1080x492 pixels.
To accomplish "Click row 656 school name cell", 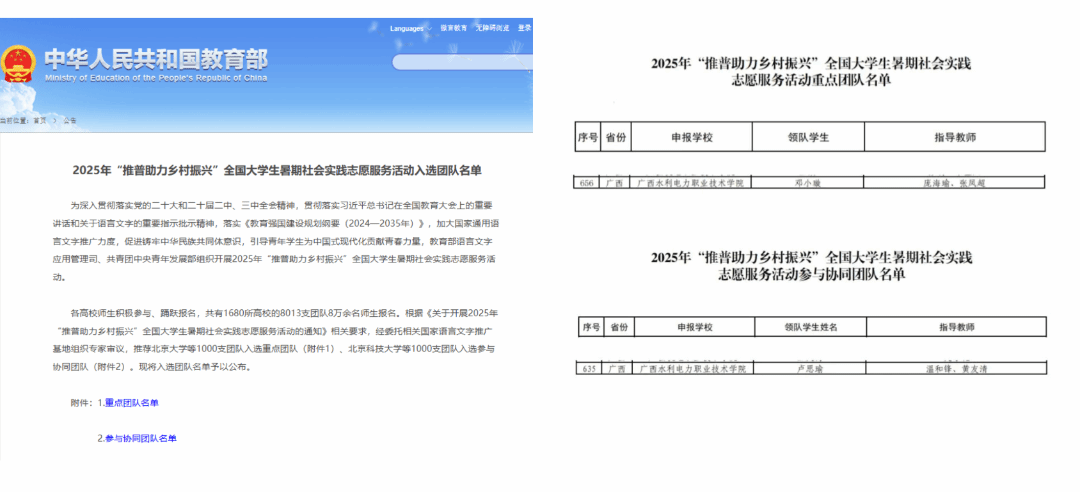I will tap(689, 184).
